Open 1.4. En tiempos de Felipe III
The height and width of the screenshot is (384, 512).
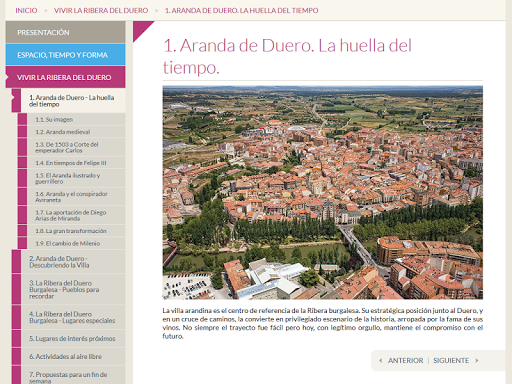pyautogui.click(x=72, y=163)
